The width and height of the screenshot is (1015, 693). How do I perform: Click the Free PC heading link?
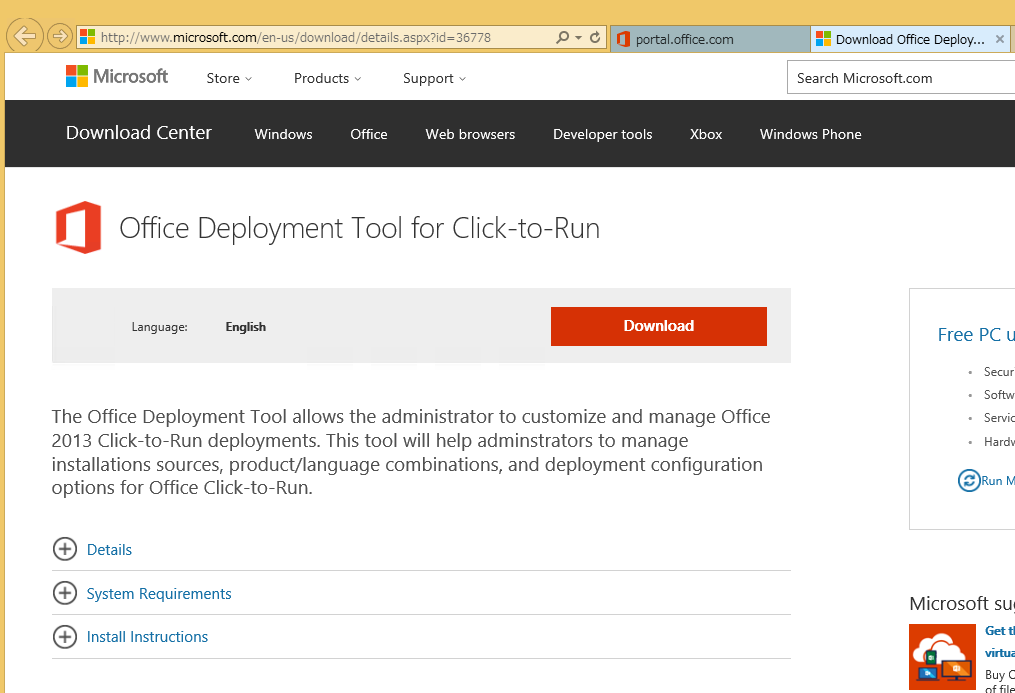click(x=976, y=335)
